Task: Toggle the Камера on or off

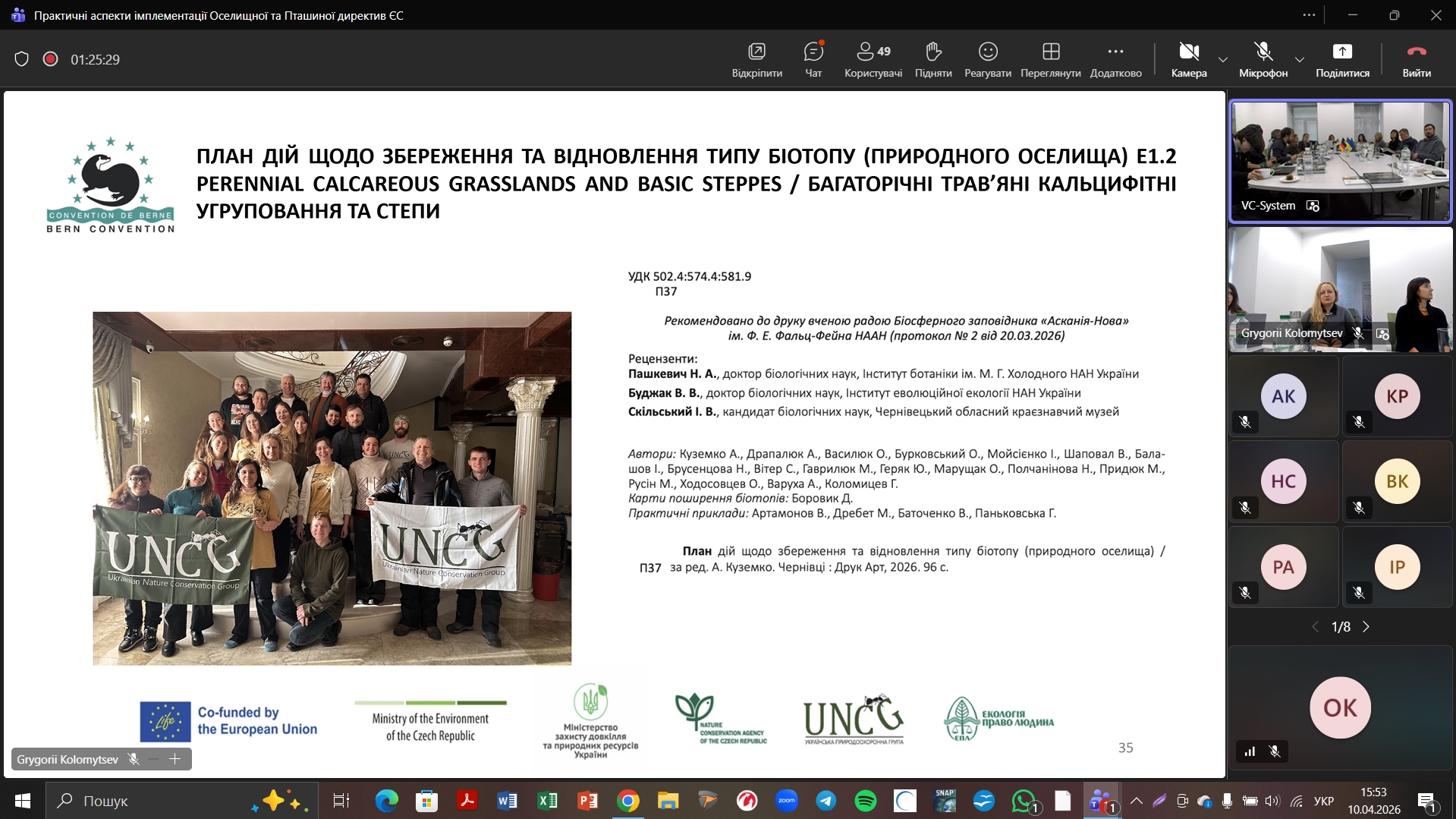Action: tap(1188, 59)
